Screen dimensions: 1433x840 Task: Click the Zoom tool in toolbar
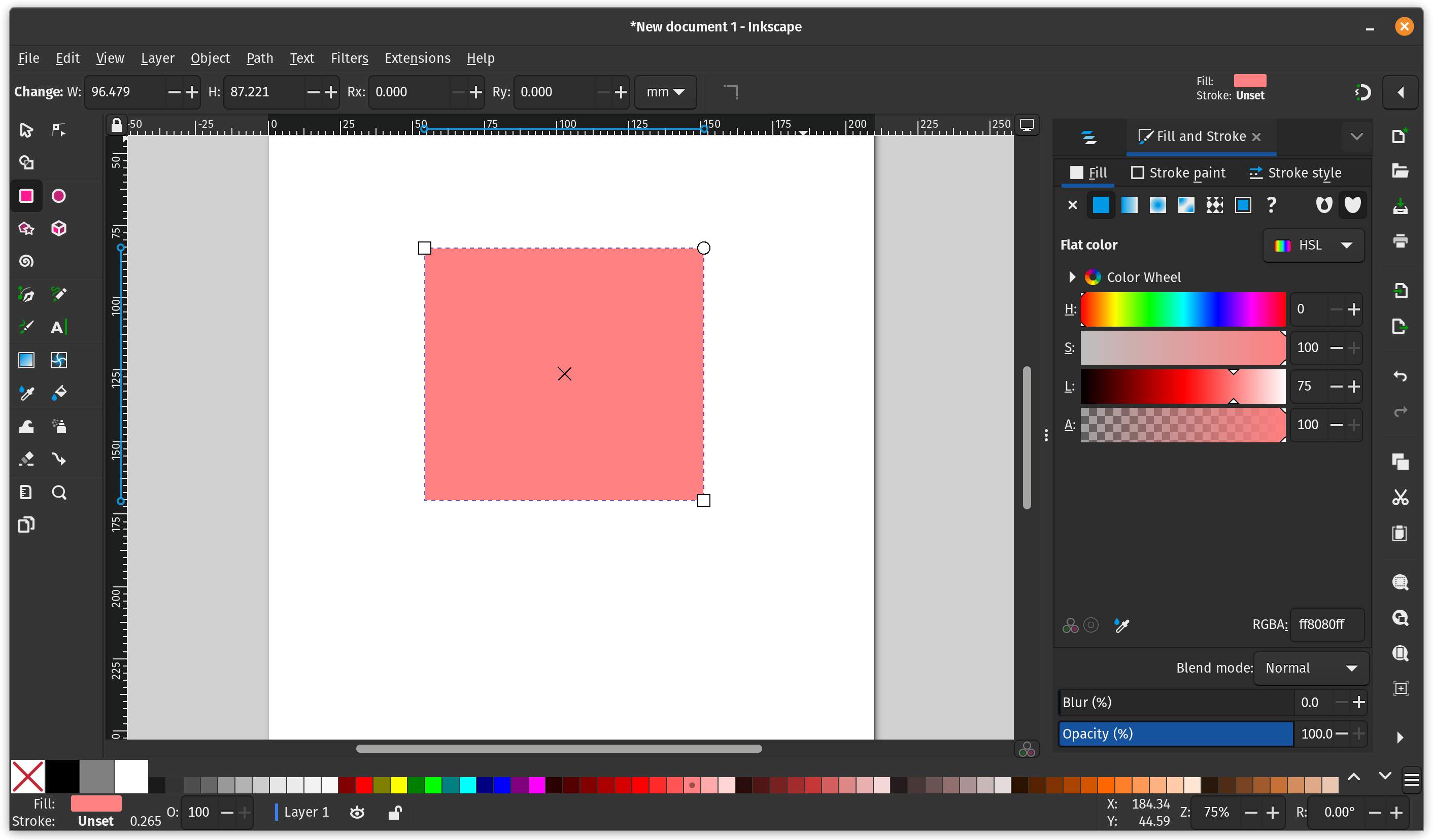(x=59, y=492)
